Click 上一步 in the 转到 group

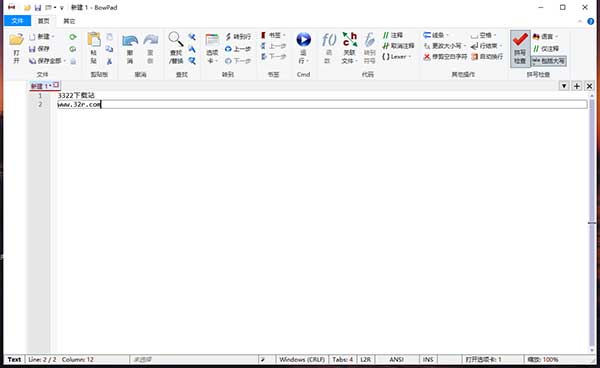click(x=238, y=49)
